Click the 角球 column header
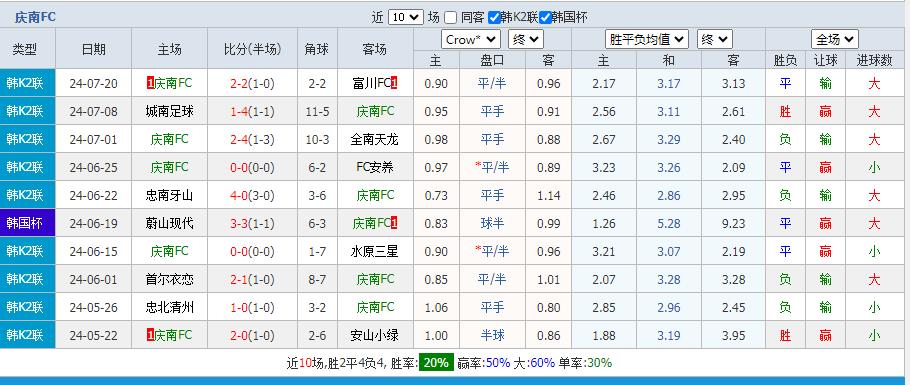The image size is (910, 385). tap(317, 49)
